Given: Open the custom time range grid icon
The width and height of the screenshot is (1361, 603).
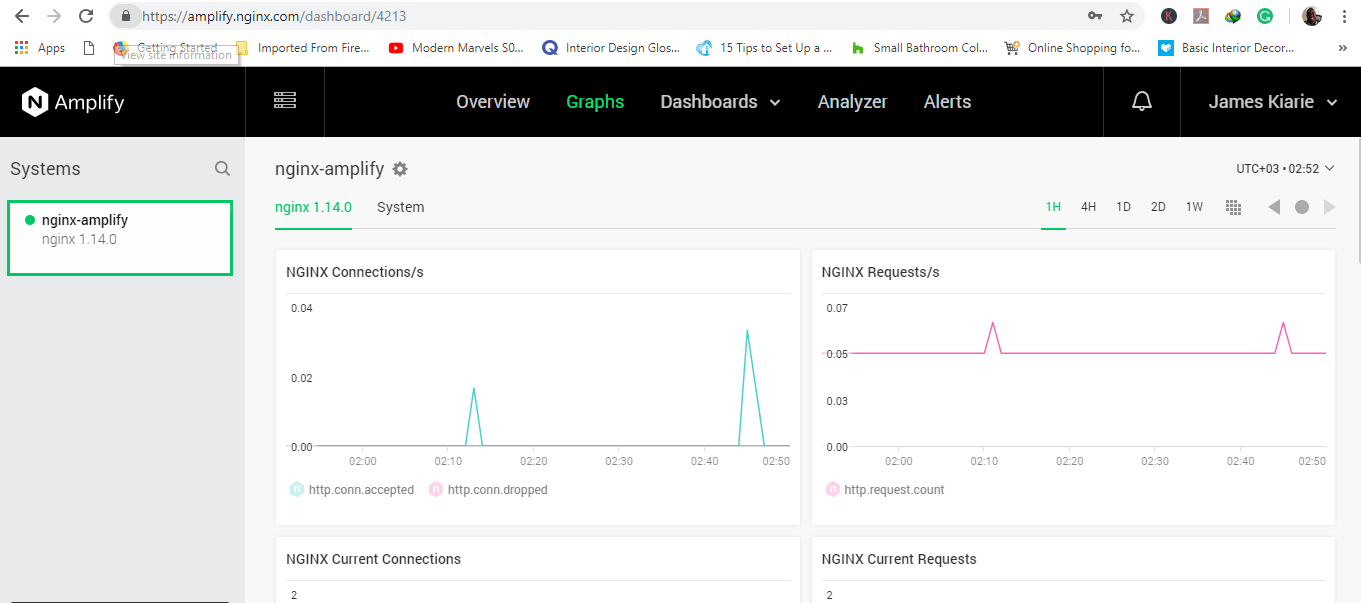Looking at the screenshot, I should pos(1234,207).
